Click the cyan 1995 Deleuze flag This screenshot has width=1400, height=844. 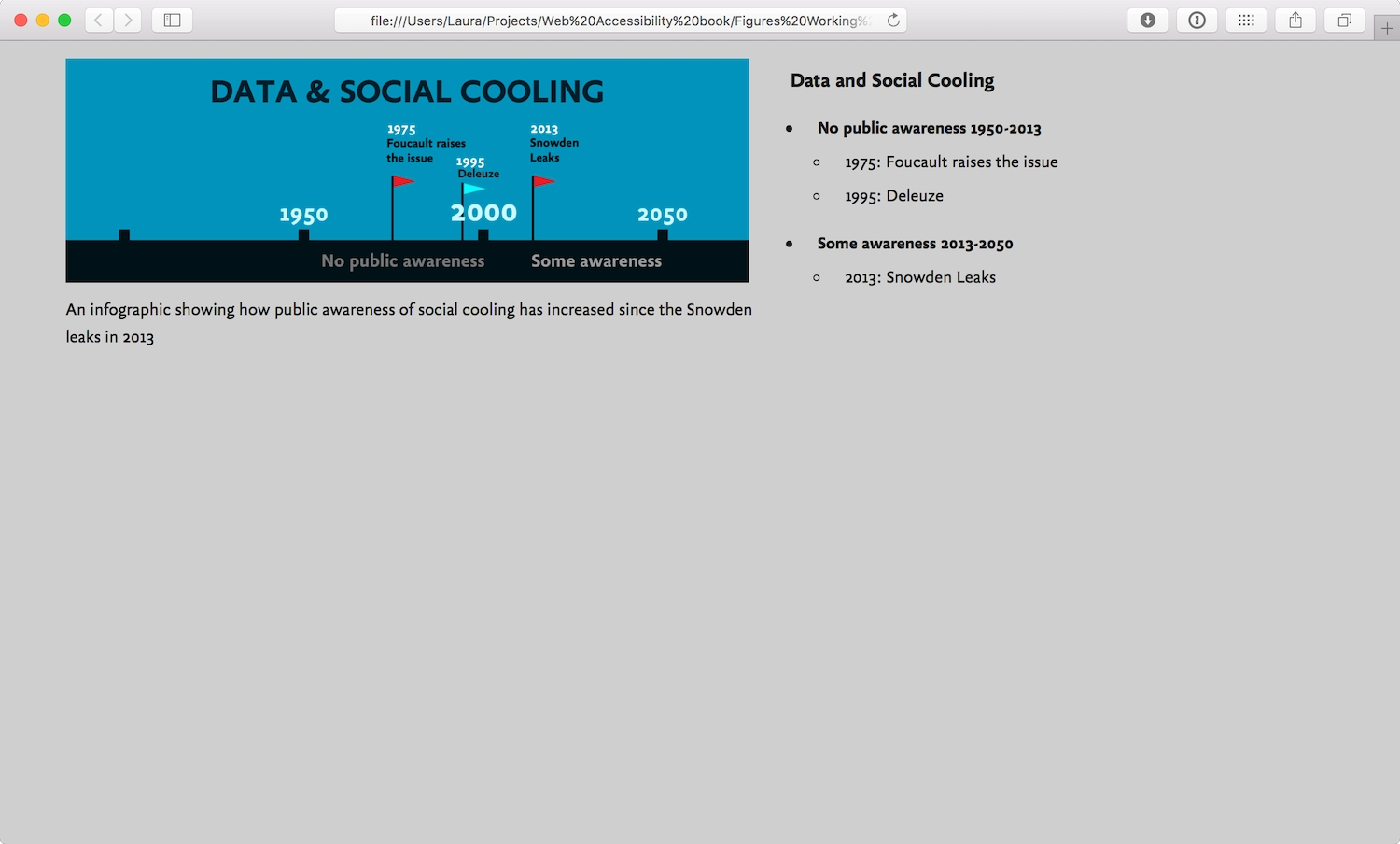point(473,188)
